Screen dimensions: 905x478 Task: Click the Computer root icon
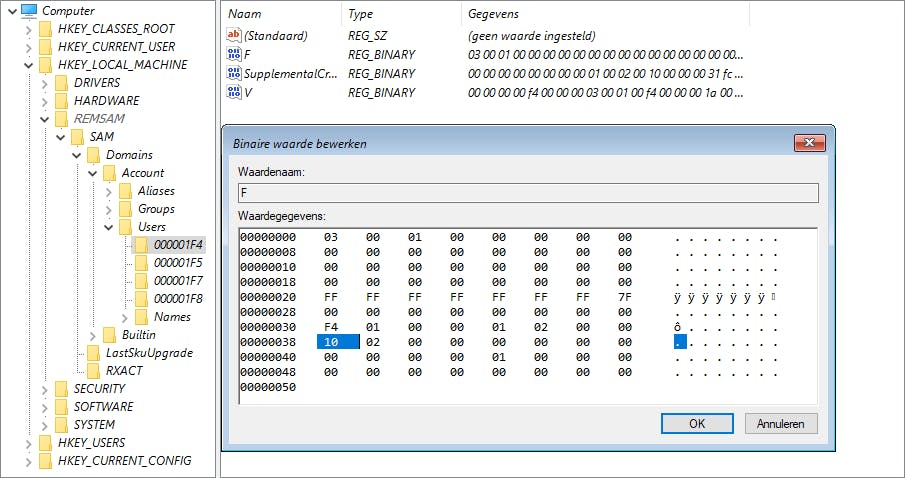click(x=29, y=10)
